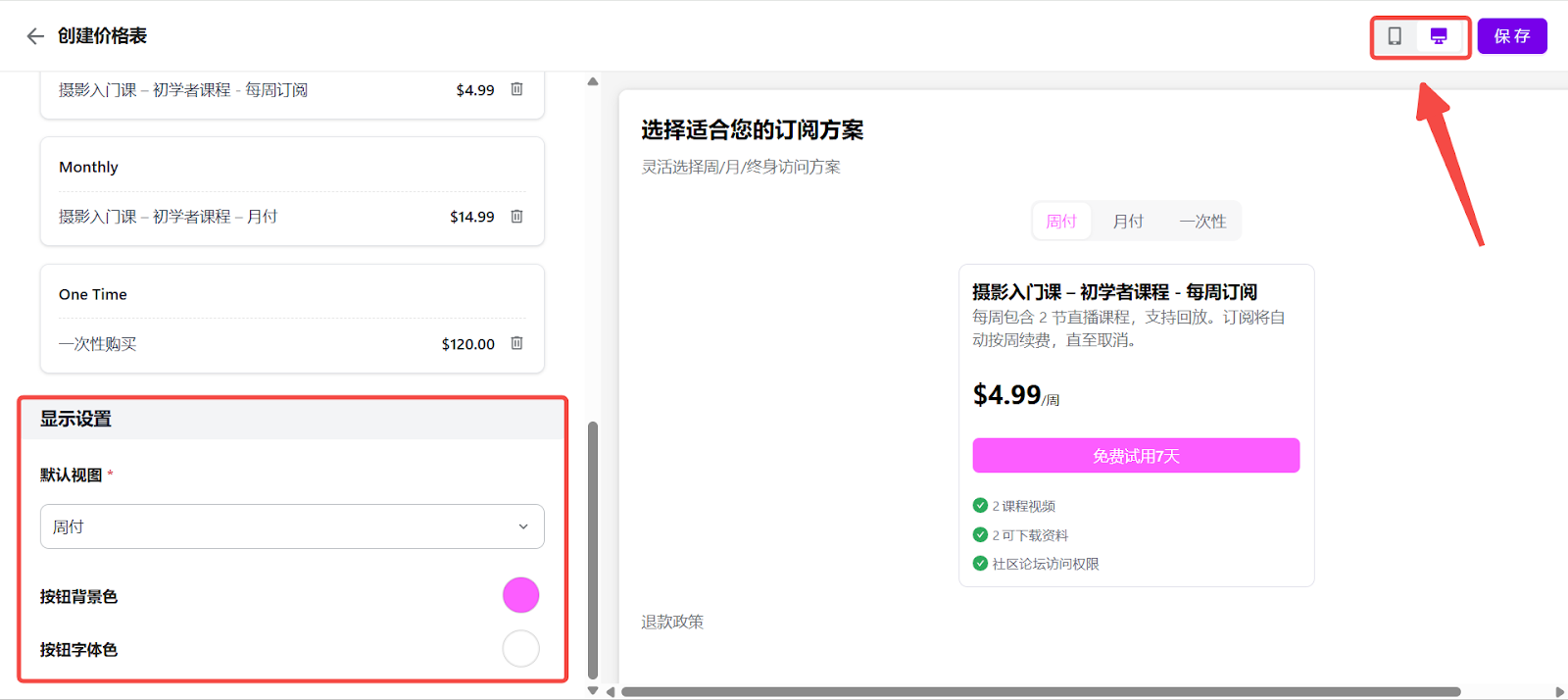
Task: Pick the magenta 按钮背景色 color swatch
Action: 520,595
